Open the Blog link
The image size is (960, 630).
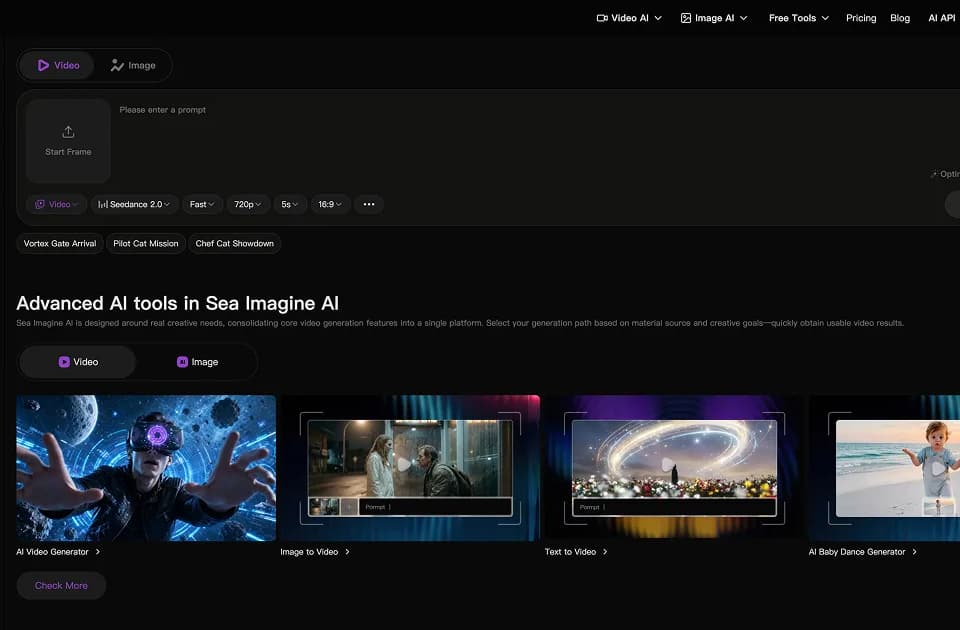click(900, 18)
